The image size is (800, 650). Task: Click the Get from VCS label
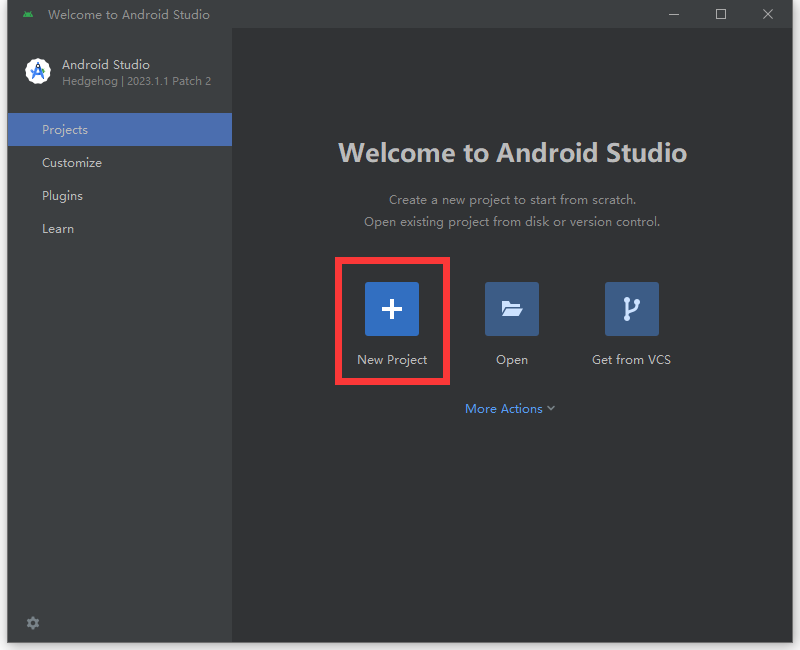[x=632, y=360]
